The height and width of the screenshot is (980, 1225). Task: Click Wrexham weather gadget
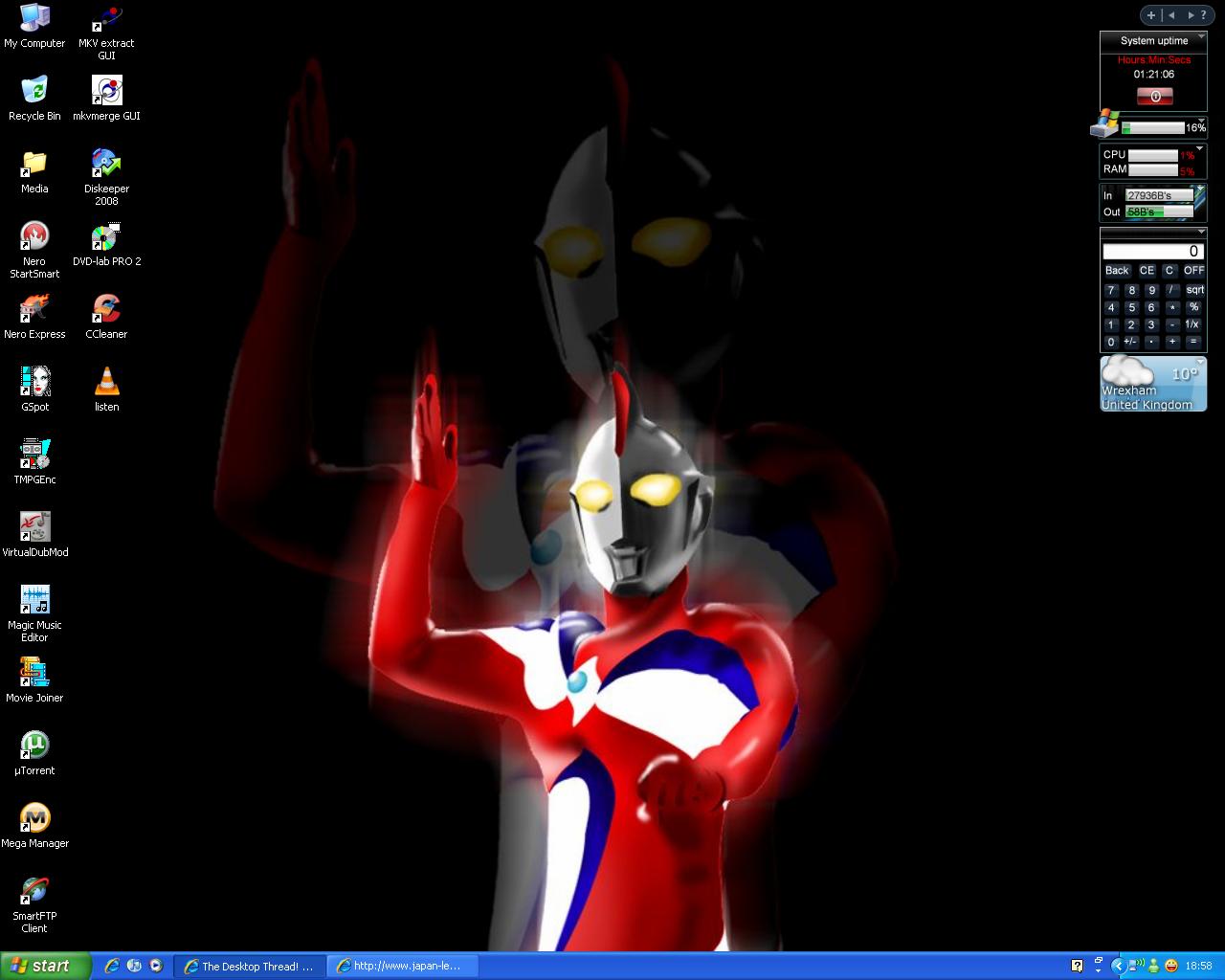1153,384
